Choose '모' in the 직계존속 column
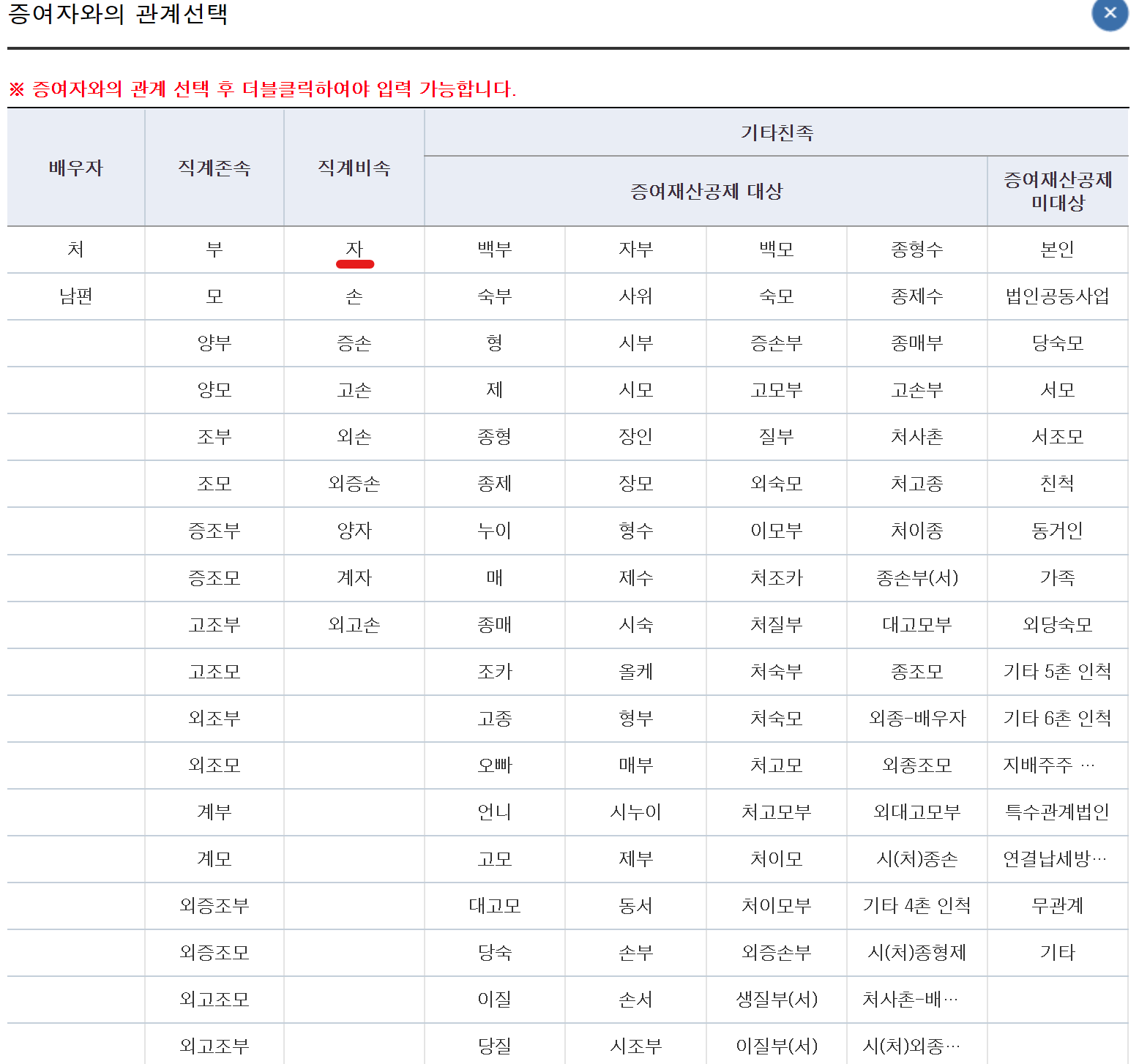 pyautogui.click(x=214, y=296)
